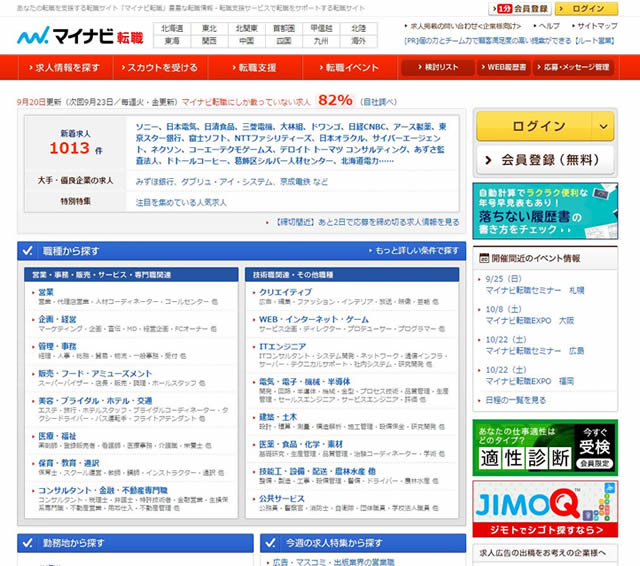
Task: Open the 注目を集めている人気求人 link
Action: (x=181, y=202)
